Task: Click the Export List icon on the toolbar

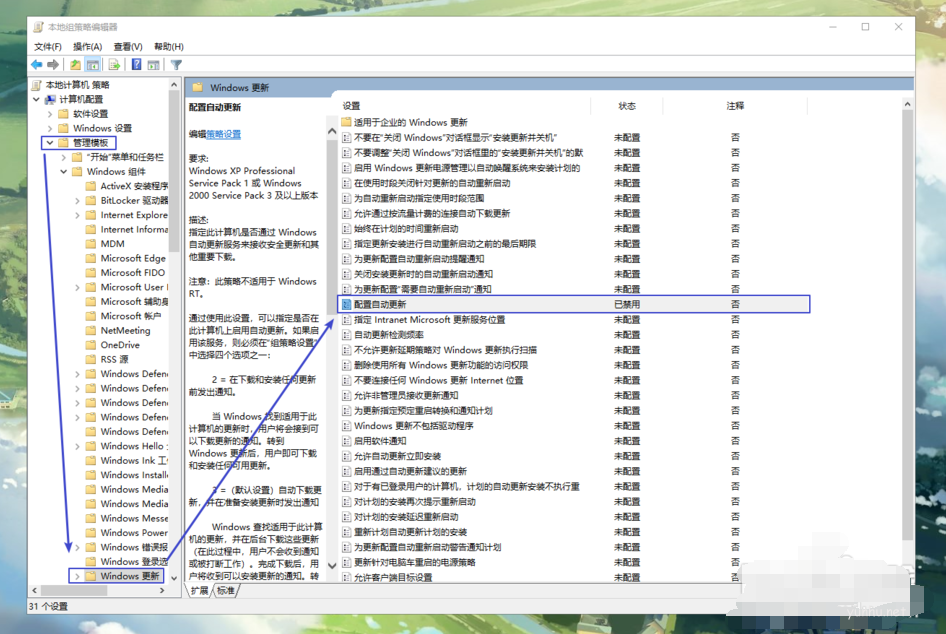Action: click(x=114, y=64)
